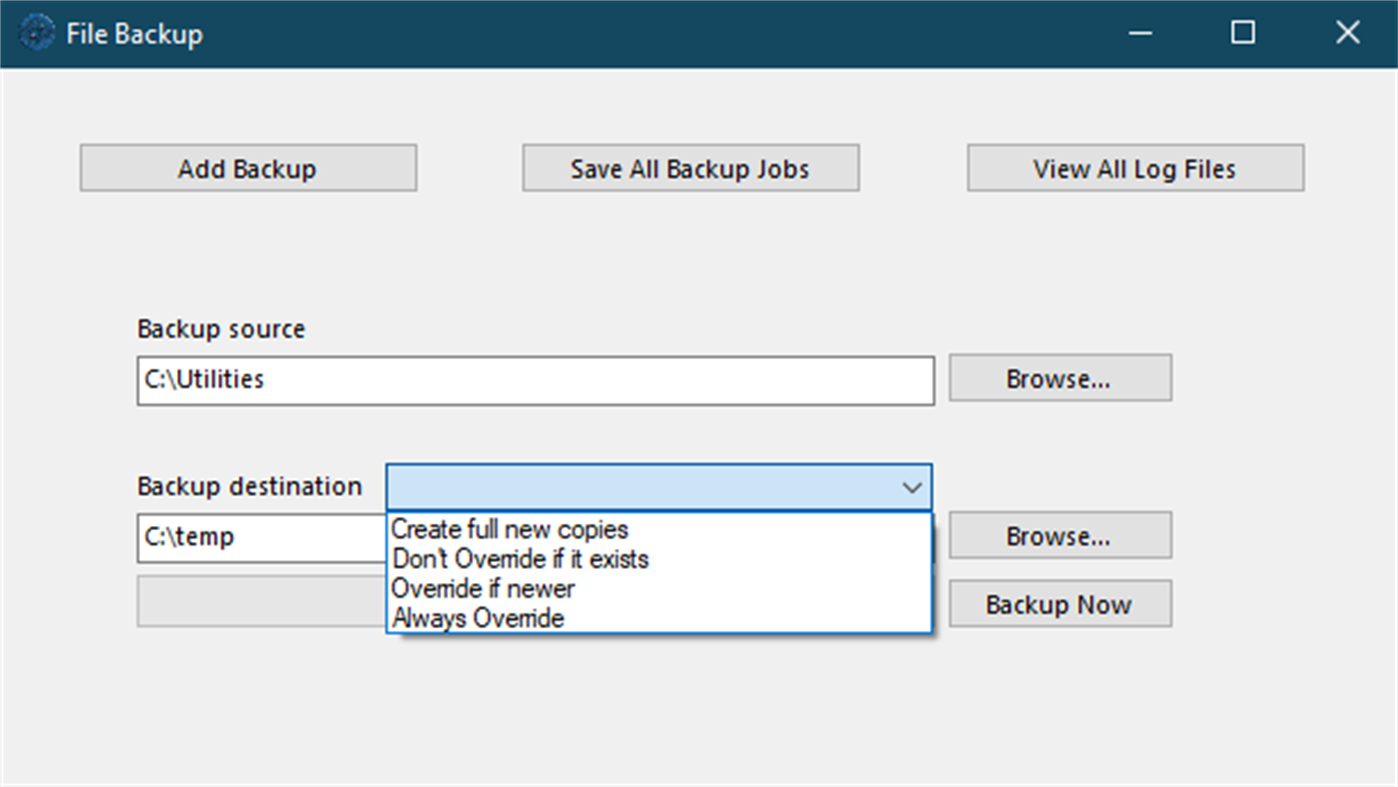The image size is (1398, 787).
Task: Maximize the File Backup window
Action: (1243, 32)
